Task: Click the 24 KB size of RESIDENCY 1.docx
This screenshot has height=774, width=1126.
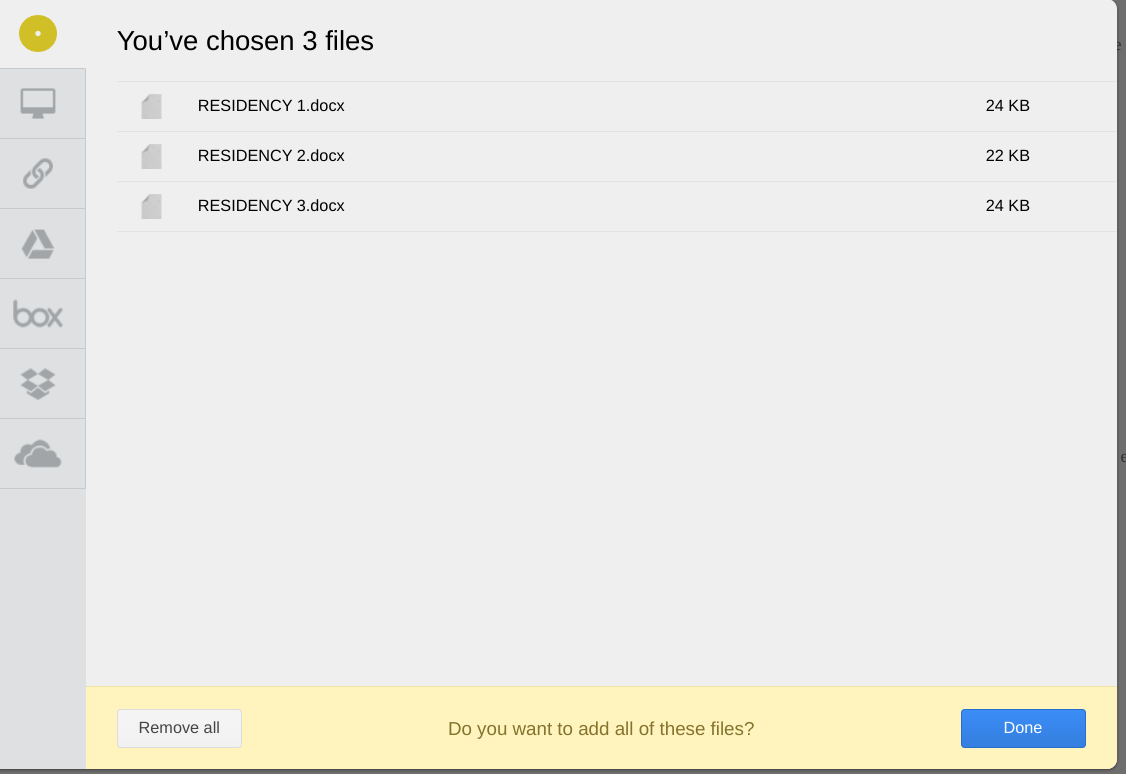Action: point(1008,106)
